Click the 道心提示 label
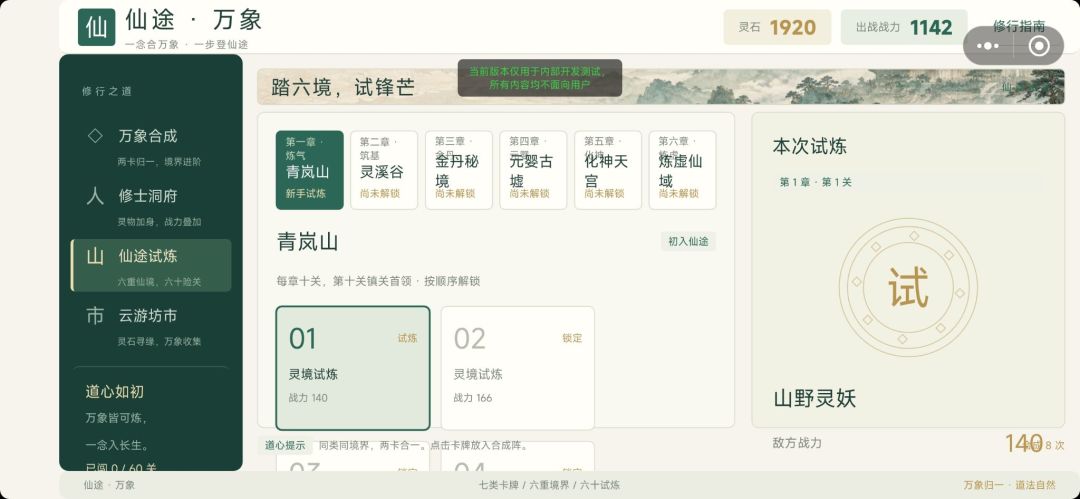The image size is (1080, 499). click(285, 445)
